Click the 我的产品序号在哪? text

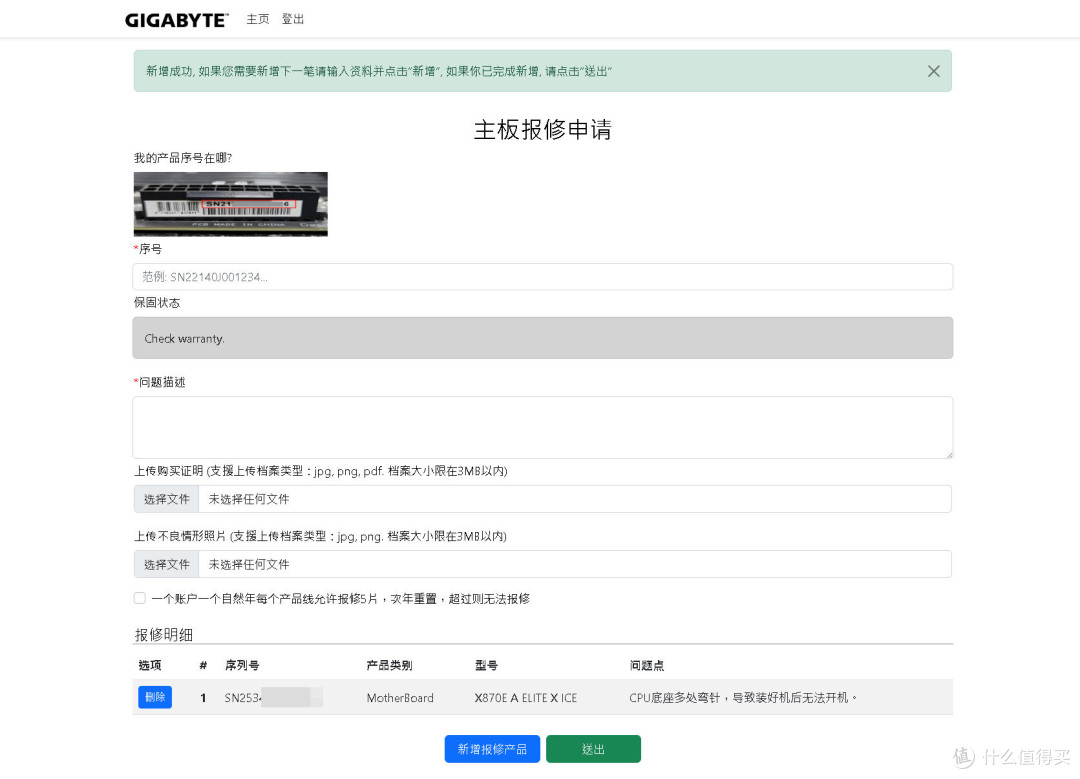pos(183,158)
